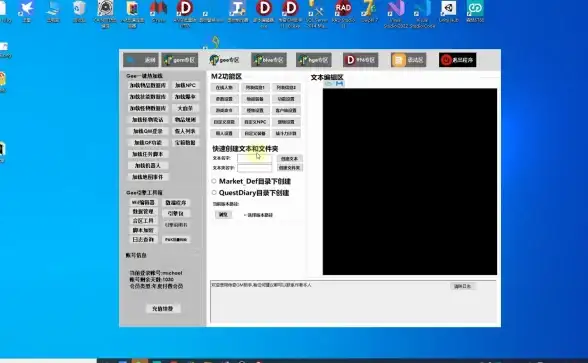Open the Wil编辑器 tool
This screenshot has height=363, width=588.
[x=143, y=202]
